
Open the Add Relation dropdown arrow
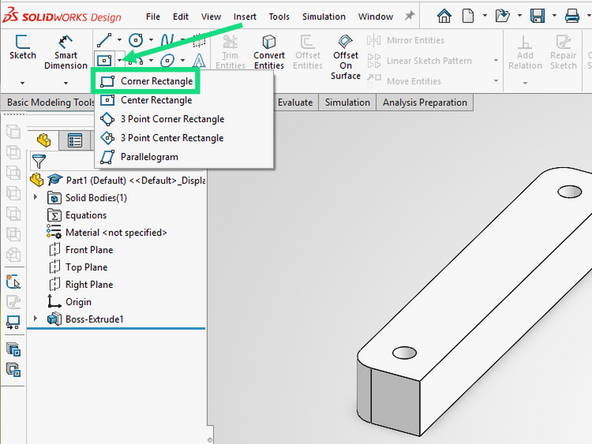pyautogui.click(x=525, y=83)
